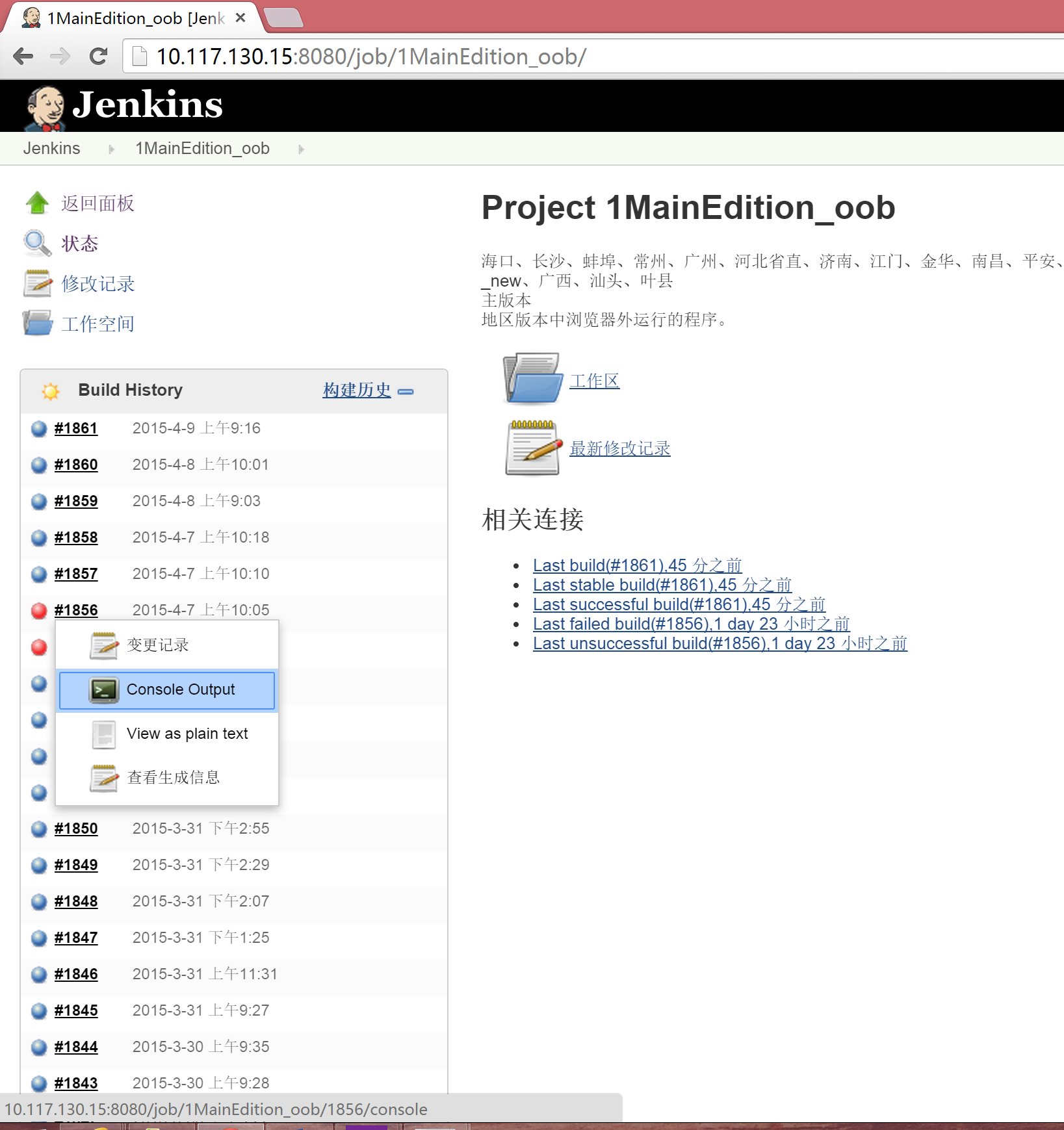This screenshot has width=1064, height=1130.
Task: Click the blue status ball of build #1859
Action: coord(39,501)
